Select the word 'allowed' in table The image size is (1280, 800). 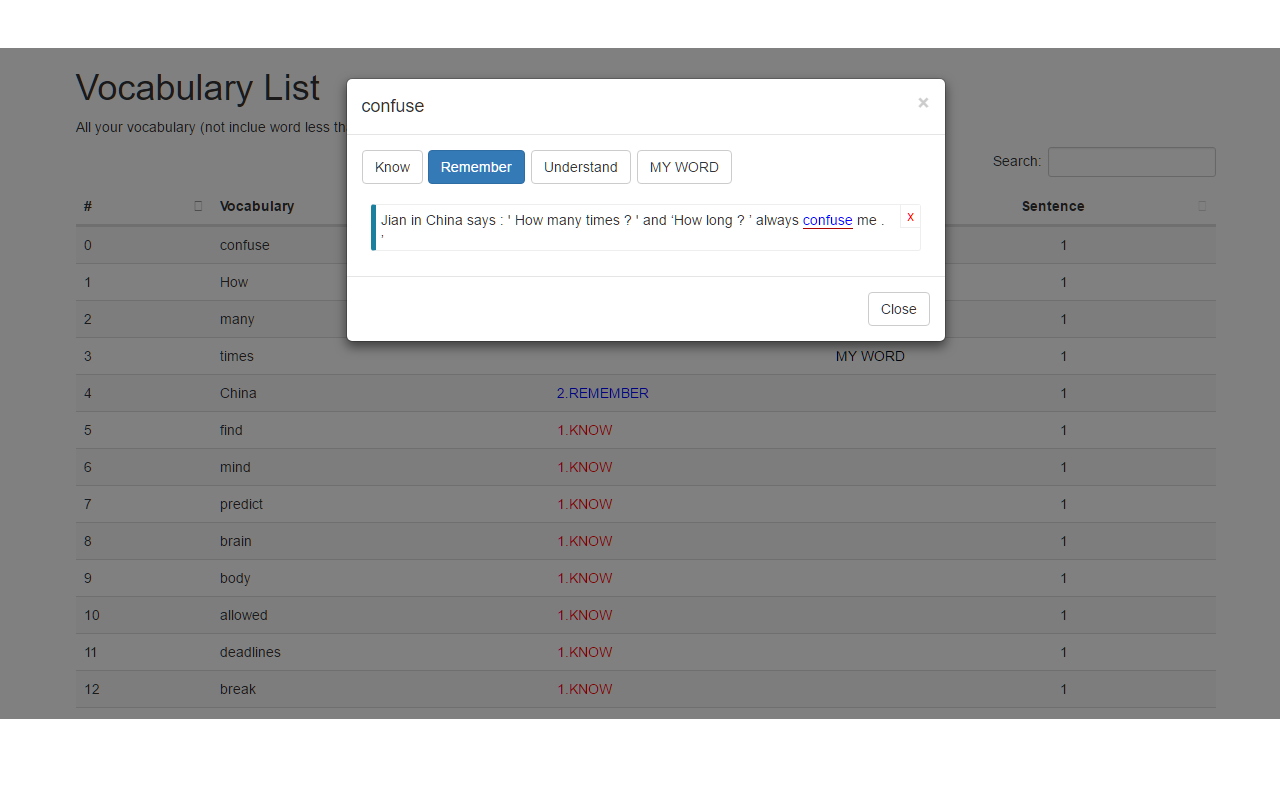[244, 615]
